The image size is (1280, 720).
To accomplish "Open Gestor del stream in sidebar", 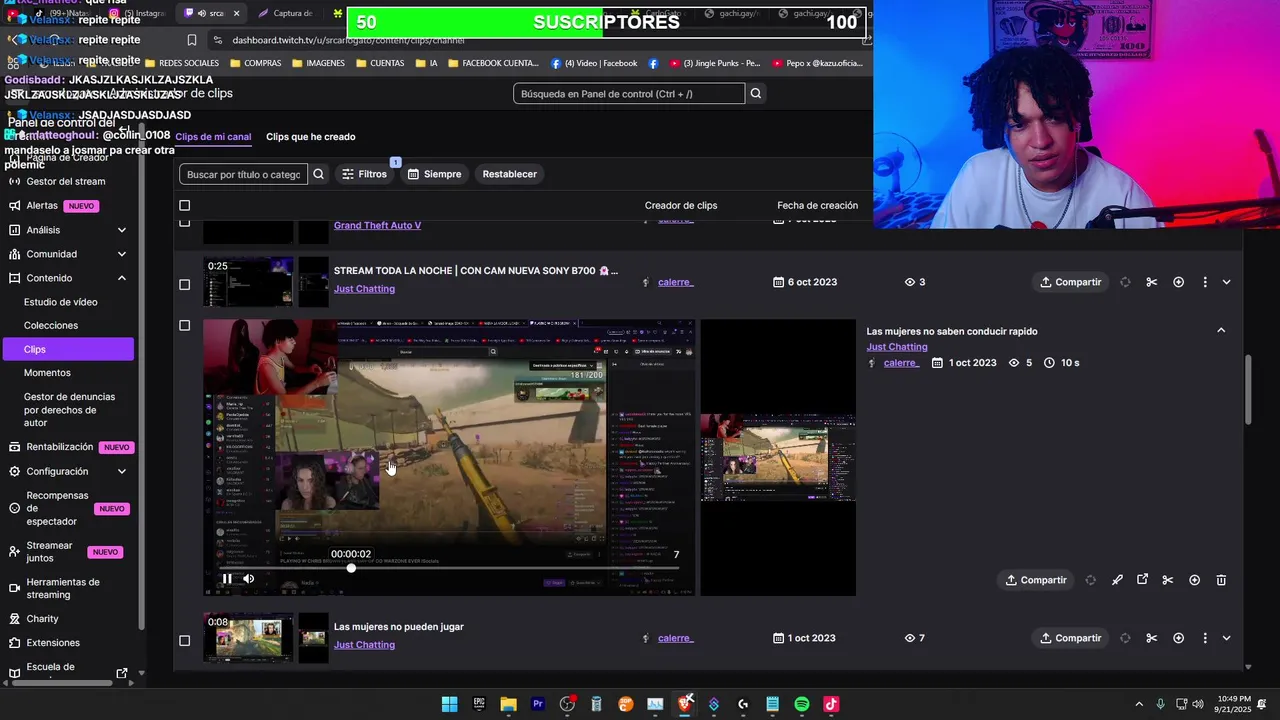I will [66, 181].
